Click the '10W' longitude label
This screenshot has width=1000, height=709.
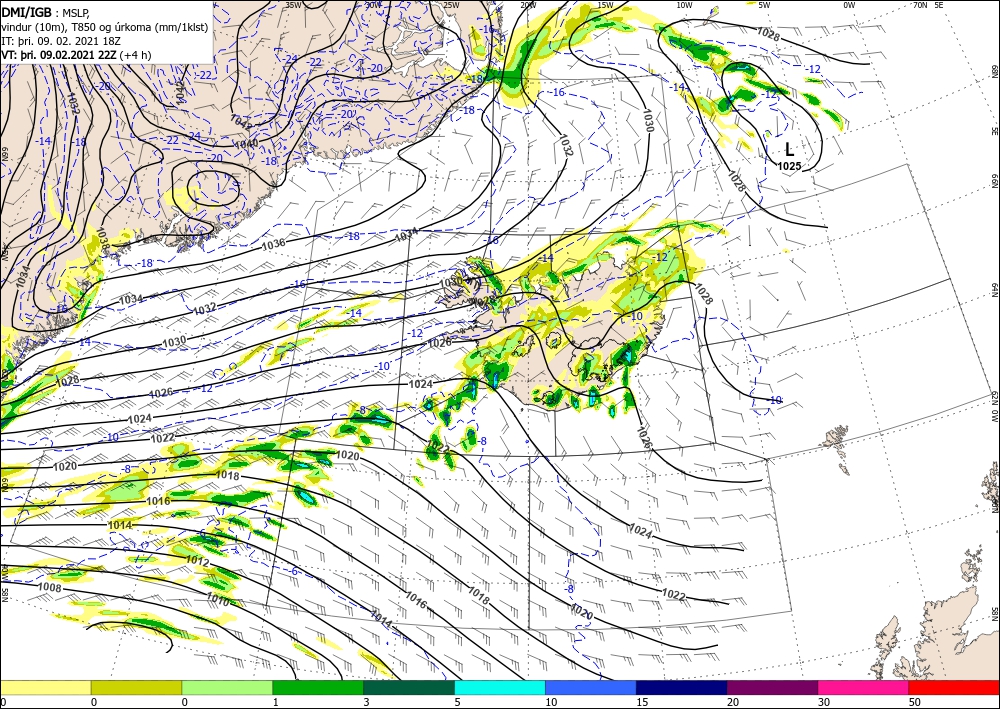684,5
